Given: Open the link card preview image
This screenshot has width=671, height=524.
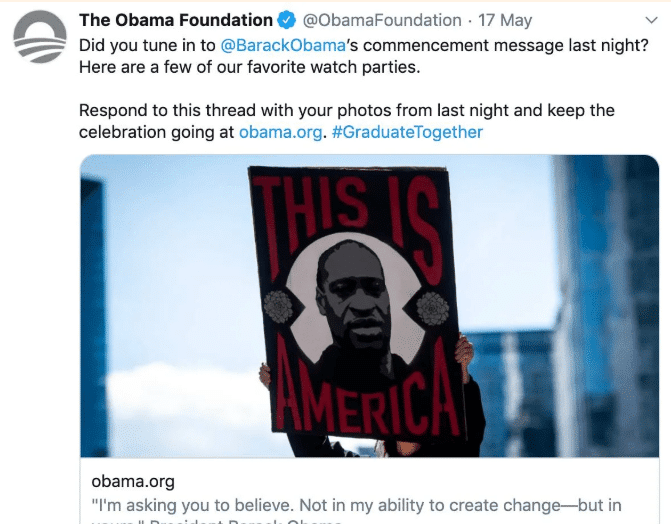Looking at the screenshot, I should (369, 306).
